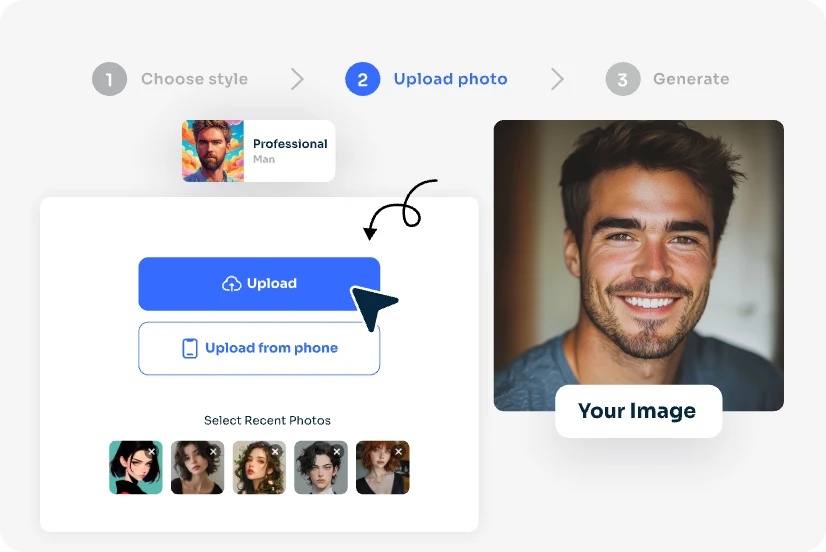Select the Professional Man style card
This screenshot has width=826, height=552.
(258, 151)
